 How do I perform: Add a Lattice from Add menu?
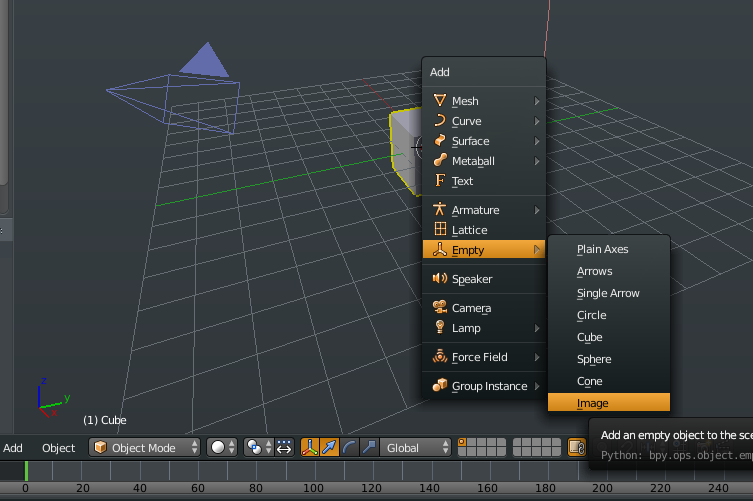click(x=484, y=230)
